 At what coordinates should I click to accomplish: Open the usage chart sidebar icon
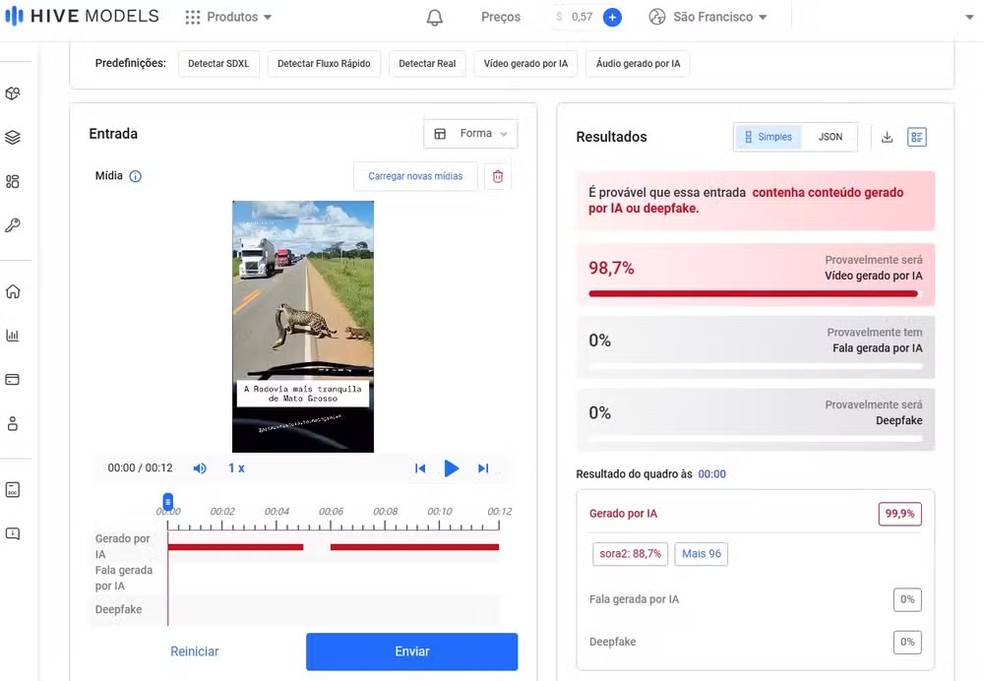click(x=13, y=335)
